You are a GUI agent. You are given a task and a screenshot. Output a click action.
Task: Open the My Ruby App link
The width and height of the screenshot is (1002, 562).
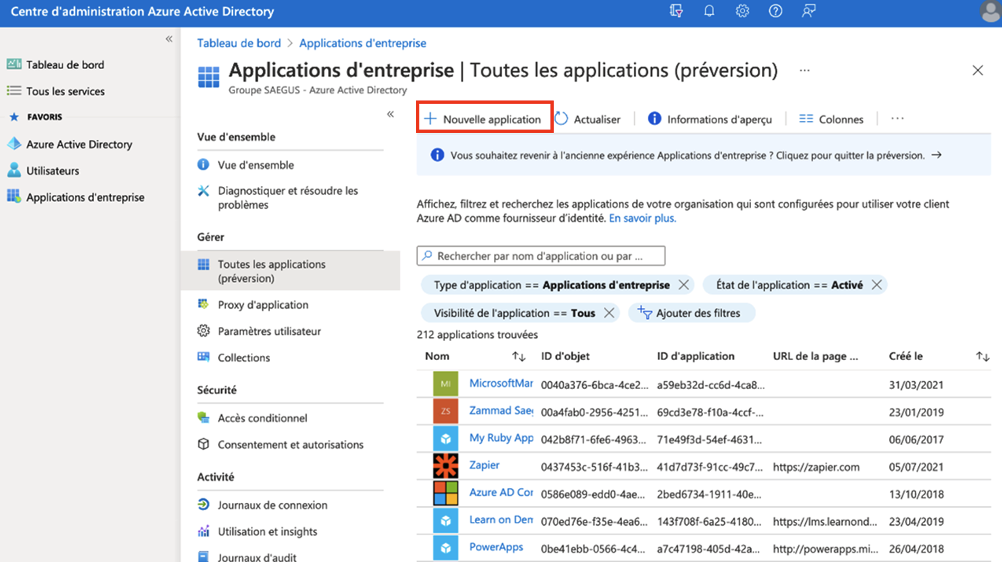click(x=501, y=438)
